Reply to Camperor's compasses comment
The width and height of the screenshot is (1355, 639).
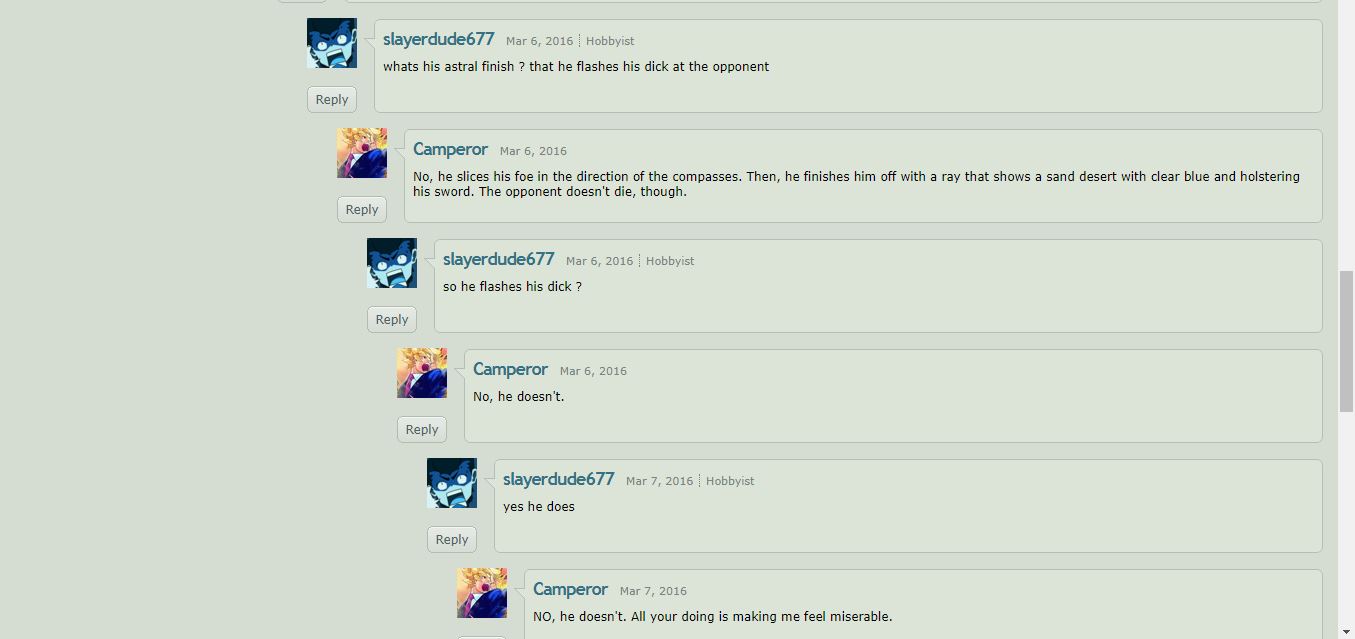tap(362, 209)
